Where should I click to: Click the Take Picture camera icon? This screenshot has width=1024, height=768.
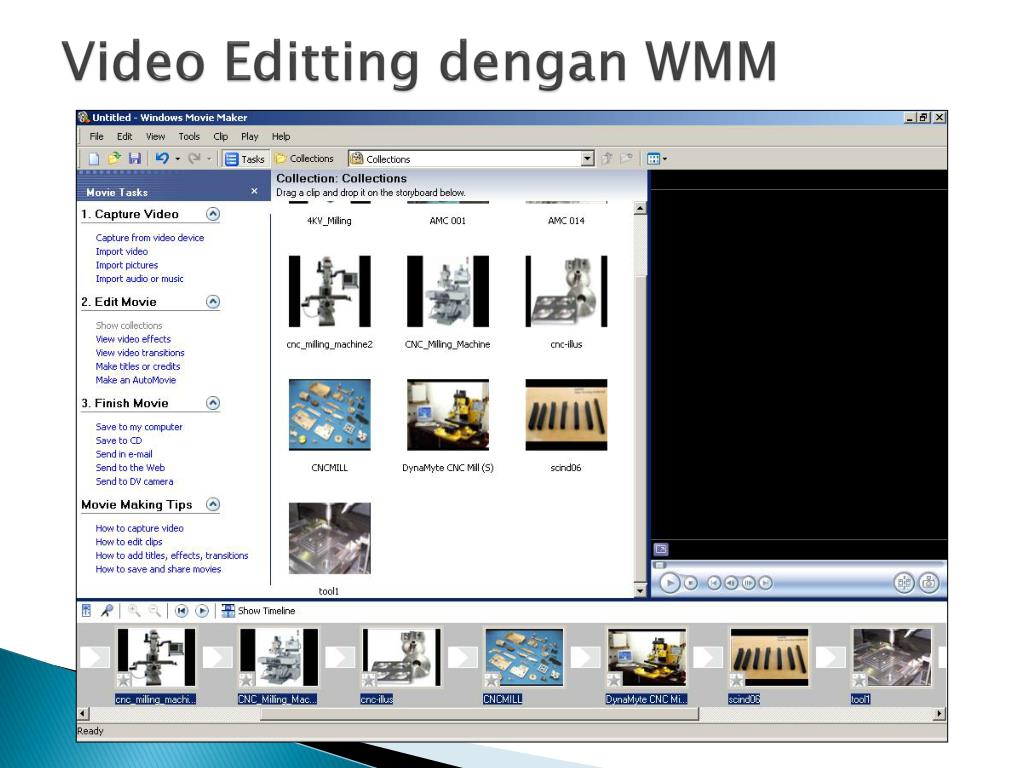(929, 583)
